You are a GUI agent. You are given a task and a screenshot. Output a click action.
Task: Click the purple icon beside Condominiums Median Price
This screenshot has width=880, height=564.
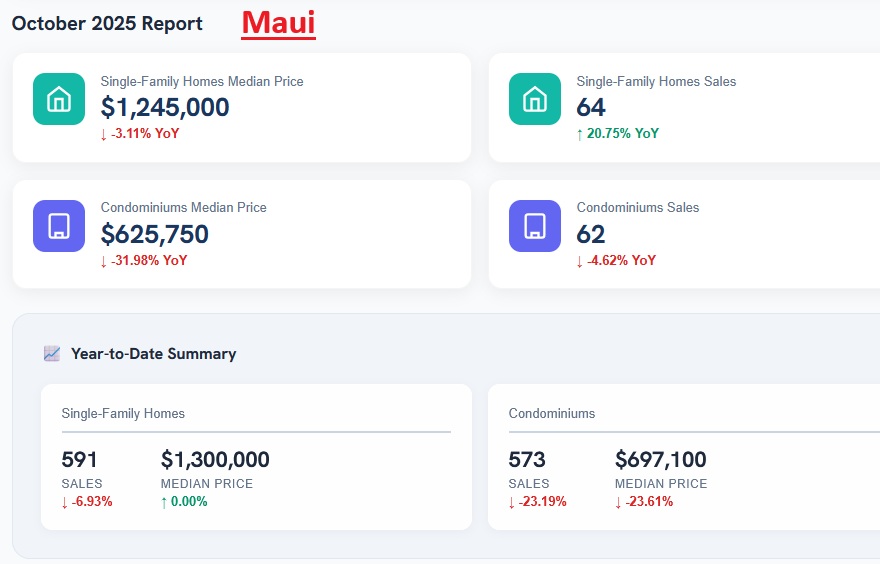click(x=59, y=226)
